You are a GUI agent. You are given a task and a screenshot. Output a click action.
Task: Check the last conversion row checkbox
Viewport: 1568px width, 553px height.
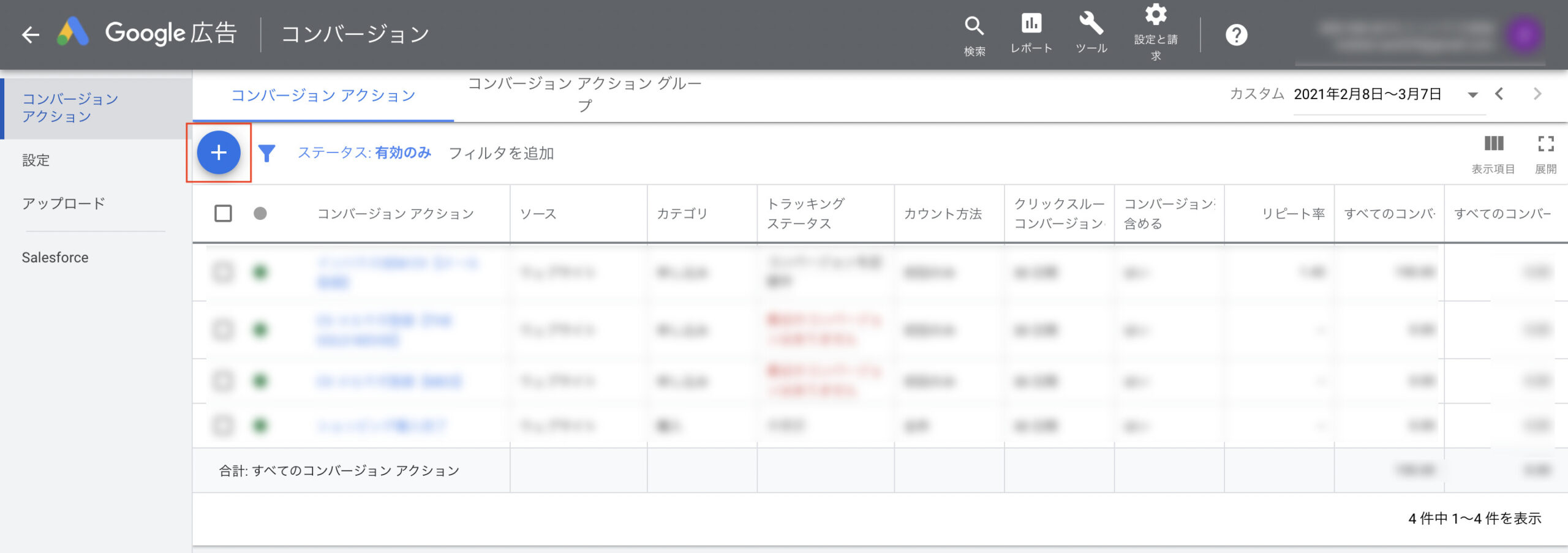pyautogui.click(x=223, y=425)
